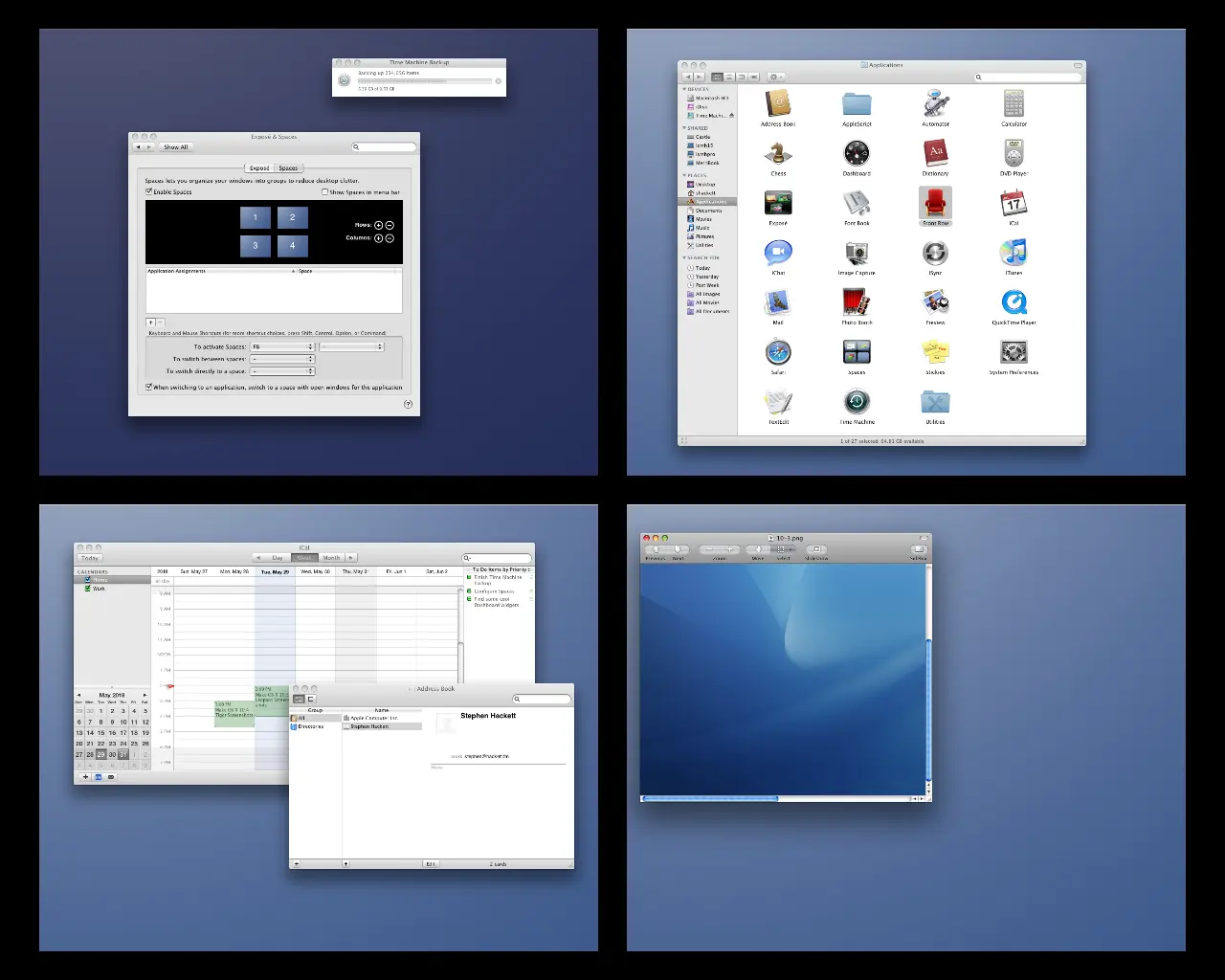Switch to the Exposé tab
1225x980 pixels.
[x=259, y=167]
